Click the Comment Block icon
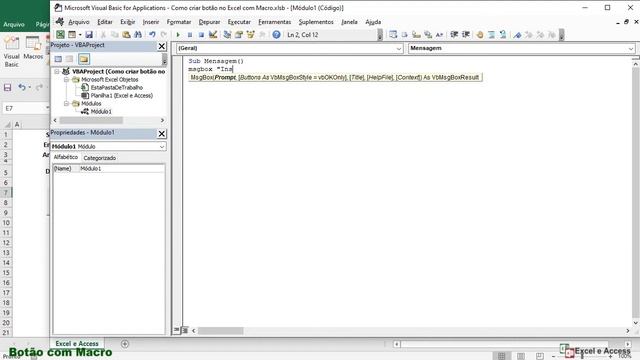Viewport: 640px width, 360px height. pos(491,35)
